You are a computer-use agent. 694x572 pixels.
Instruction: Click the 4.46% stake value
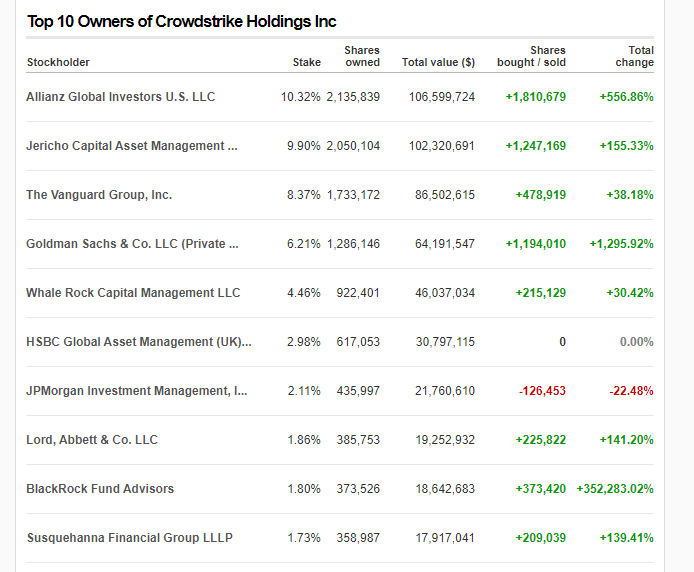[x=304, y=293]
